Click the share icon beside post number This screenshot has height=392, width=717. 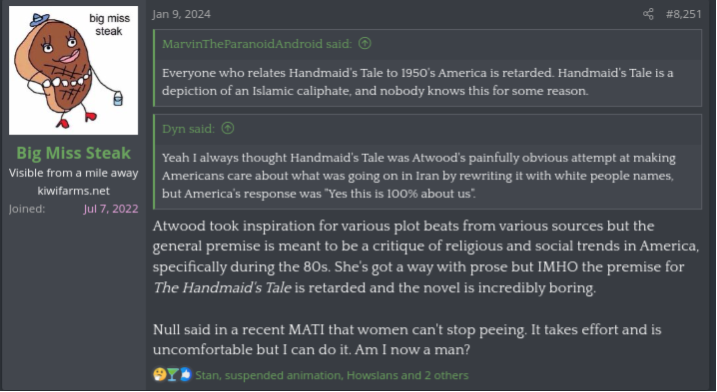[x=648, y=14]
